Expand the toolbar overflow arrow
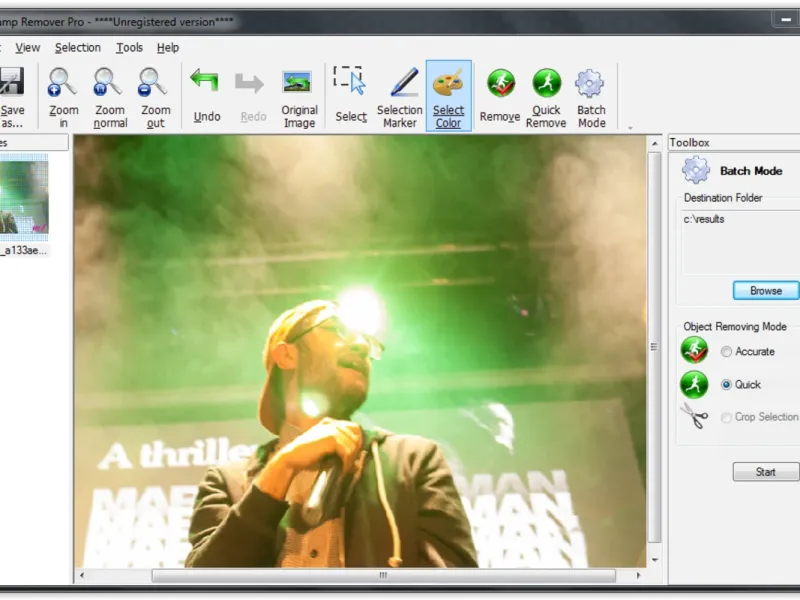Screen dimensions: 800x600 [x=630, y=128]
